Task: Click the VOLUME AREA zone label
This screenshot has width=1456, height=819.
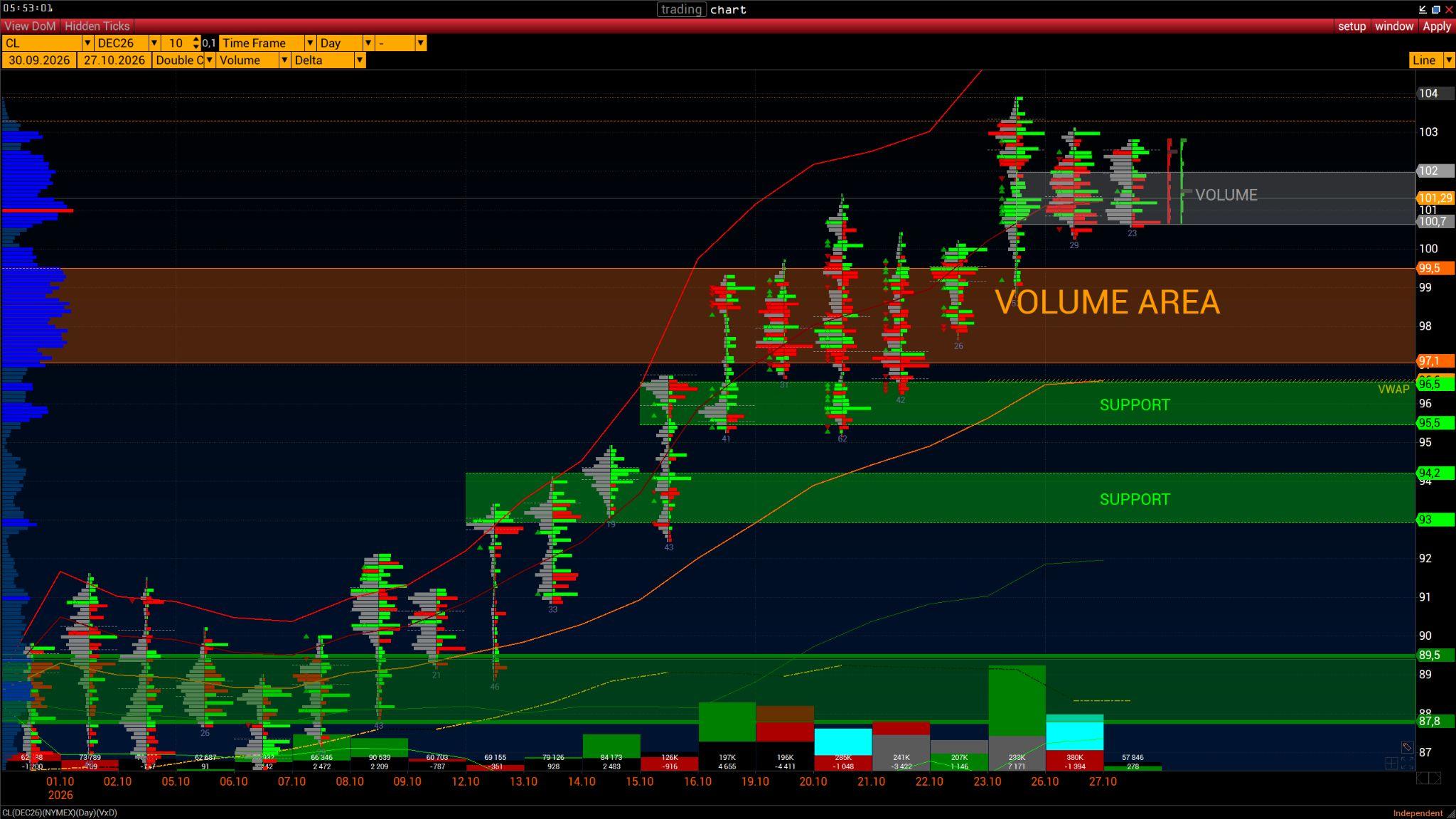Action: (x=1107, y=302)
